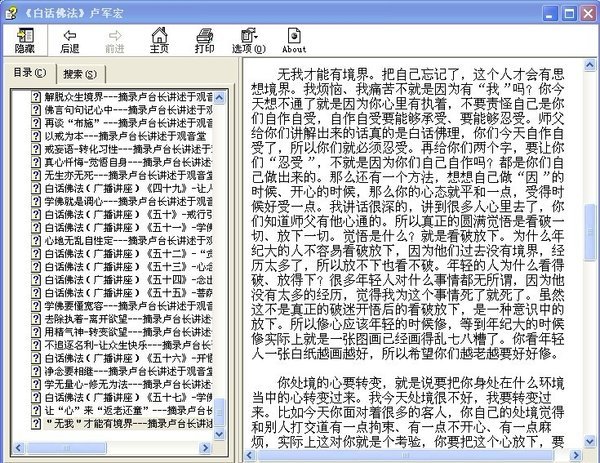Click the 主页 (Home) toolbar icon
Screen dimensions: 600x463
(x=159, y=40)
